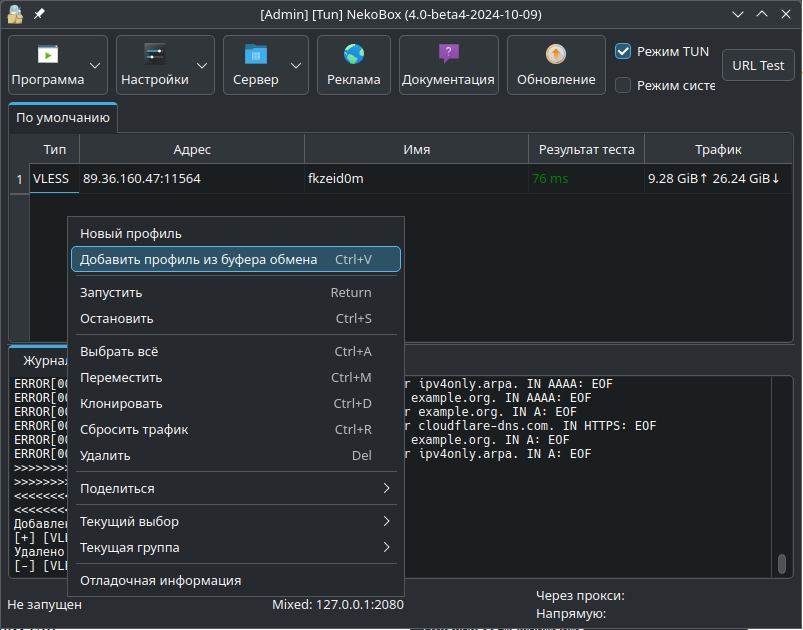
Task: Click the log panel vertical scrollbar
Action: point(781,563)
